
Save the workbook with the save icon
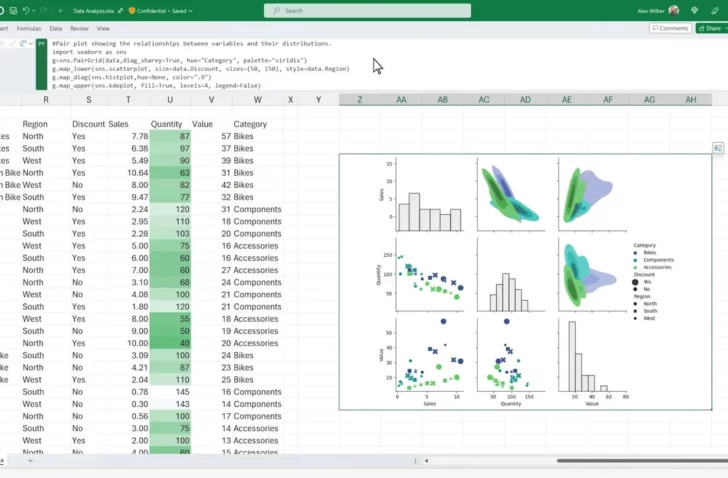(13, 10)
